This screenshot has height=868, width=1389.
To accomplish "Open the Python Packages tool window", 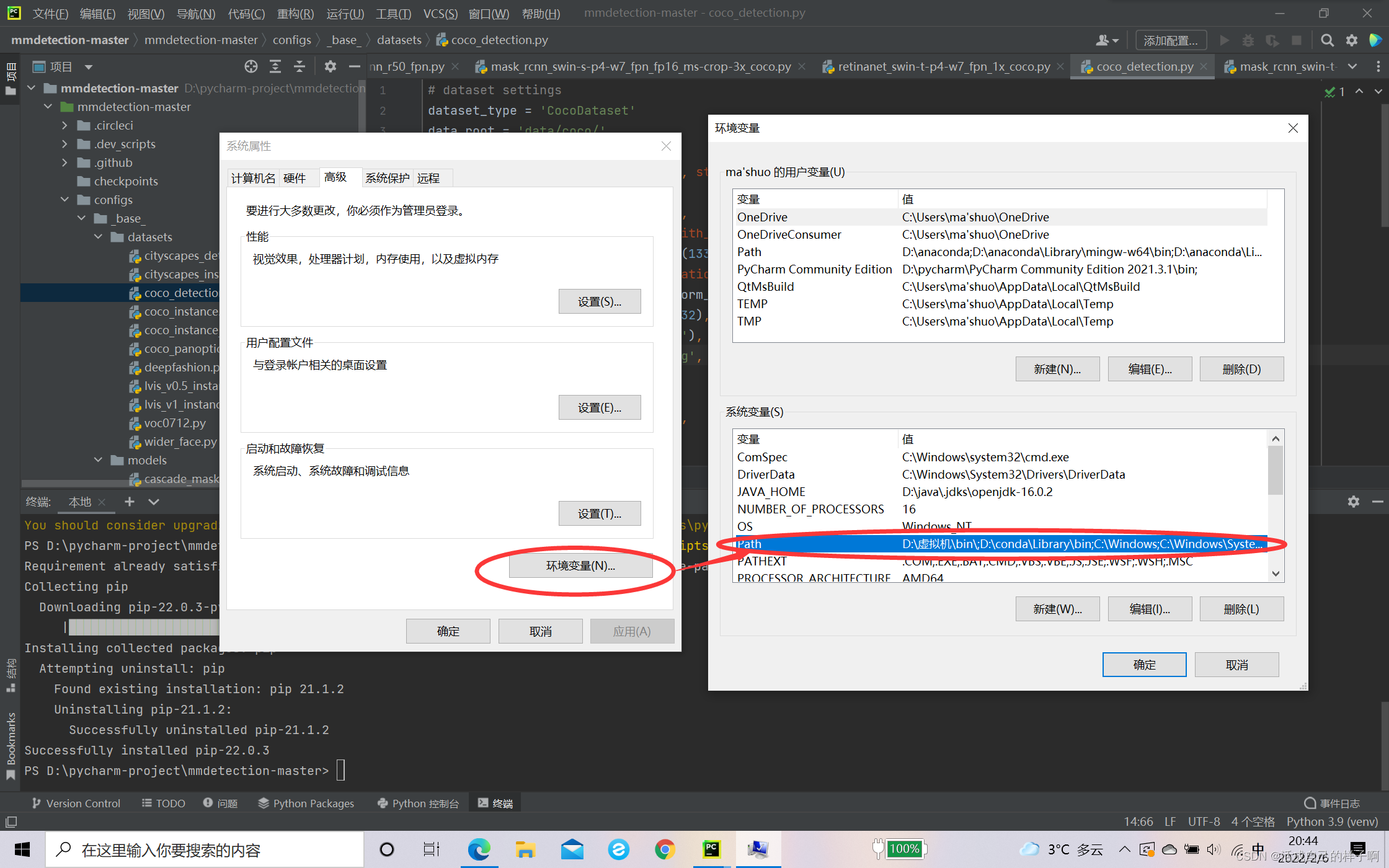I will (306, 803).
